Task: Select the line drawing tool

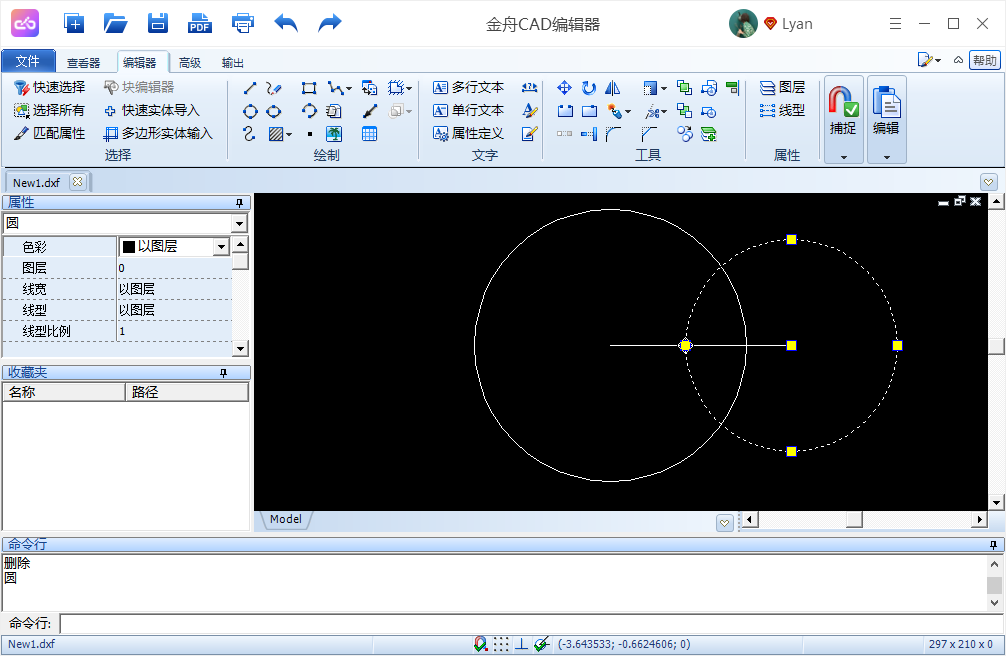Action: (x=250, y=88)
